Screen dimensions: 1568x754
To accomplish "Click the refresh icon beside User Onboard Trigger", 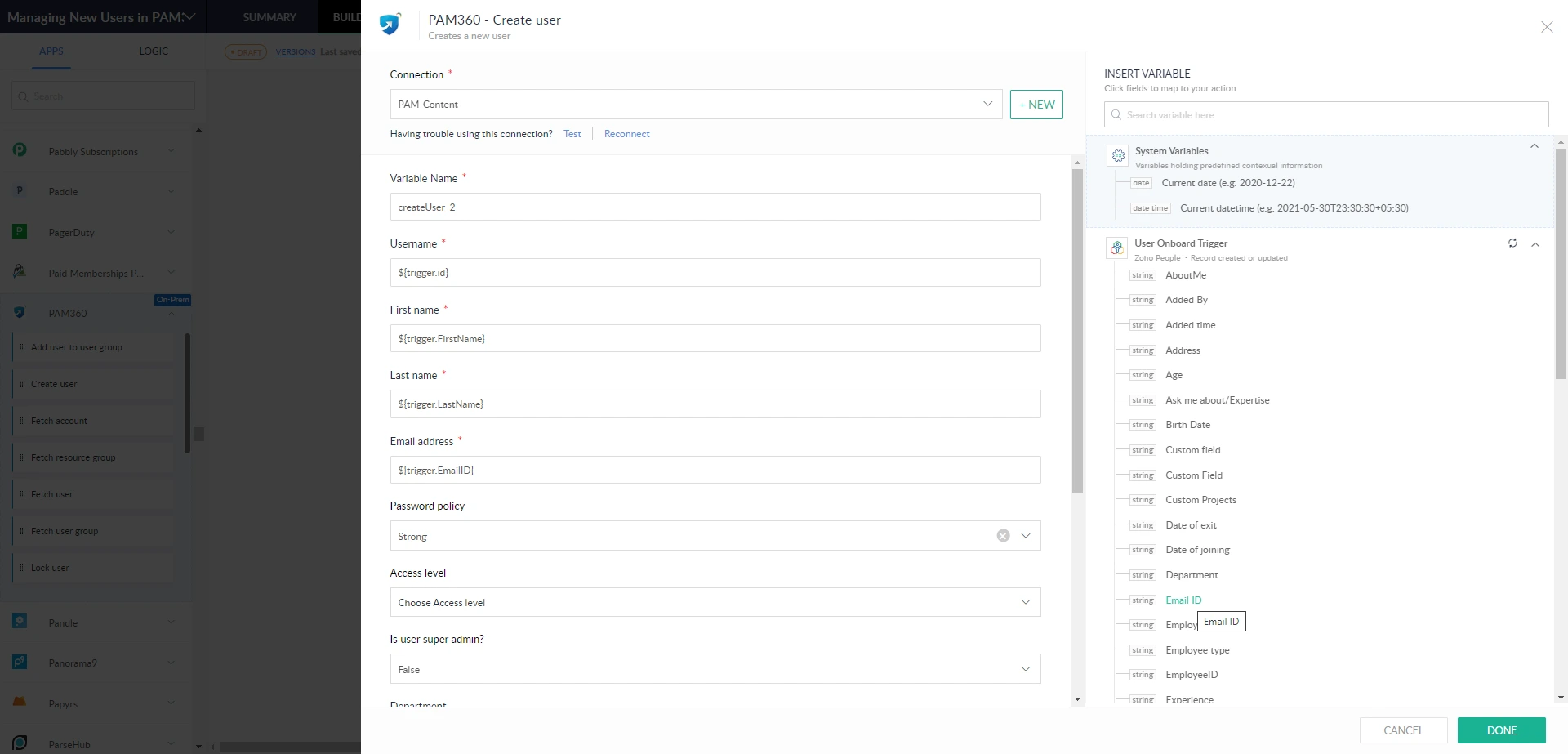I will 1512,243.
